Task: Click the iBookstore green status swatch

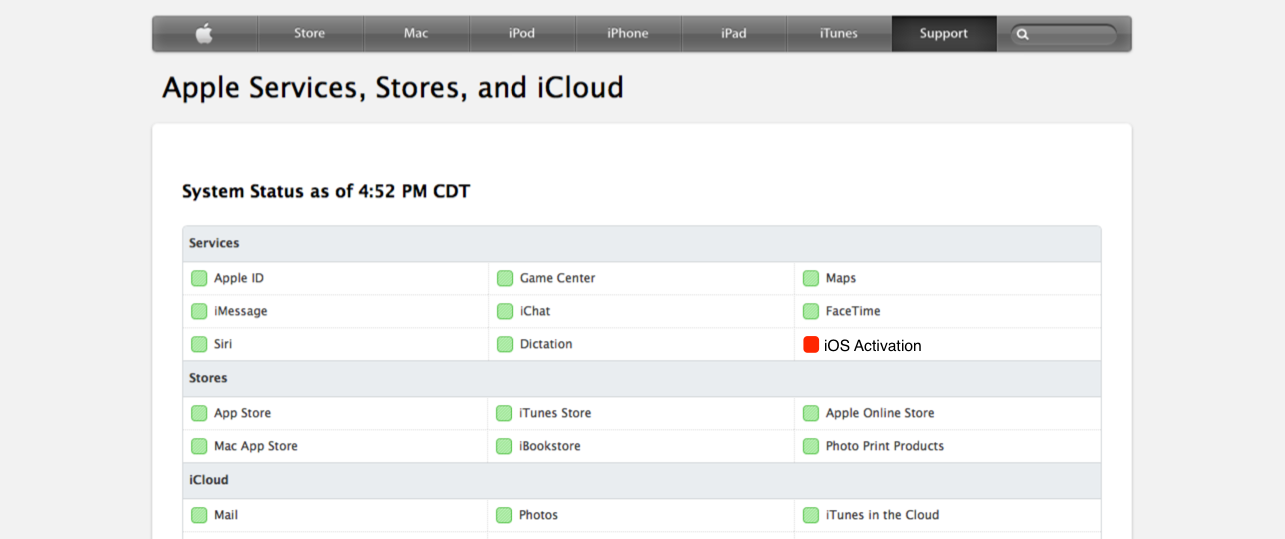Action: 505,446
